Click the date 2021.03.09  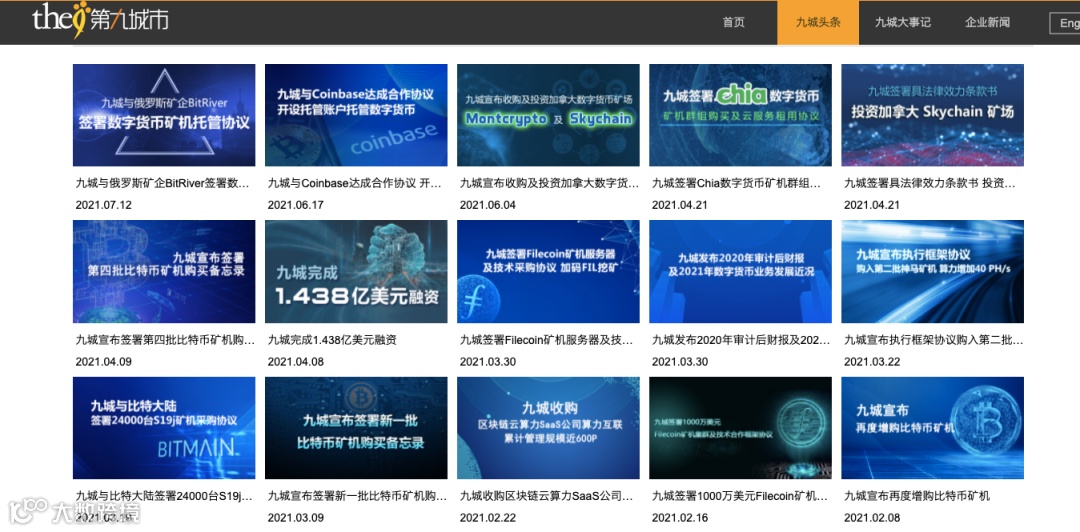coord(295,517)
